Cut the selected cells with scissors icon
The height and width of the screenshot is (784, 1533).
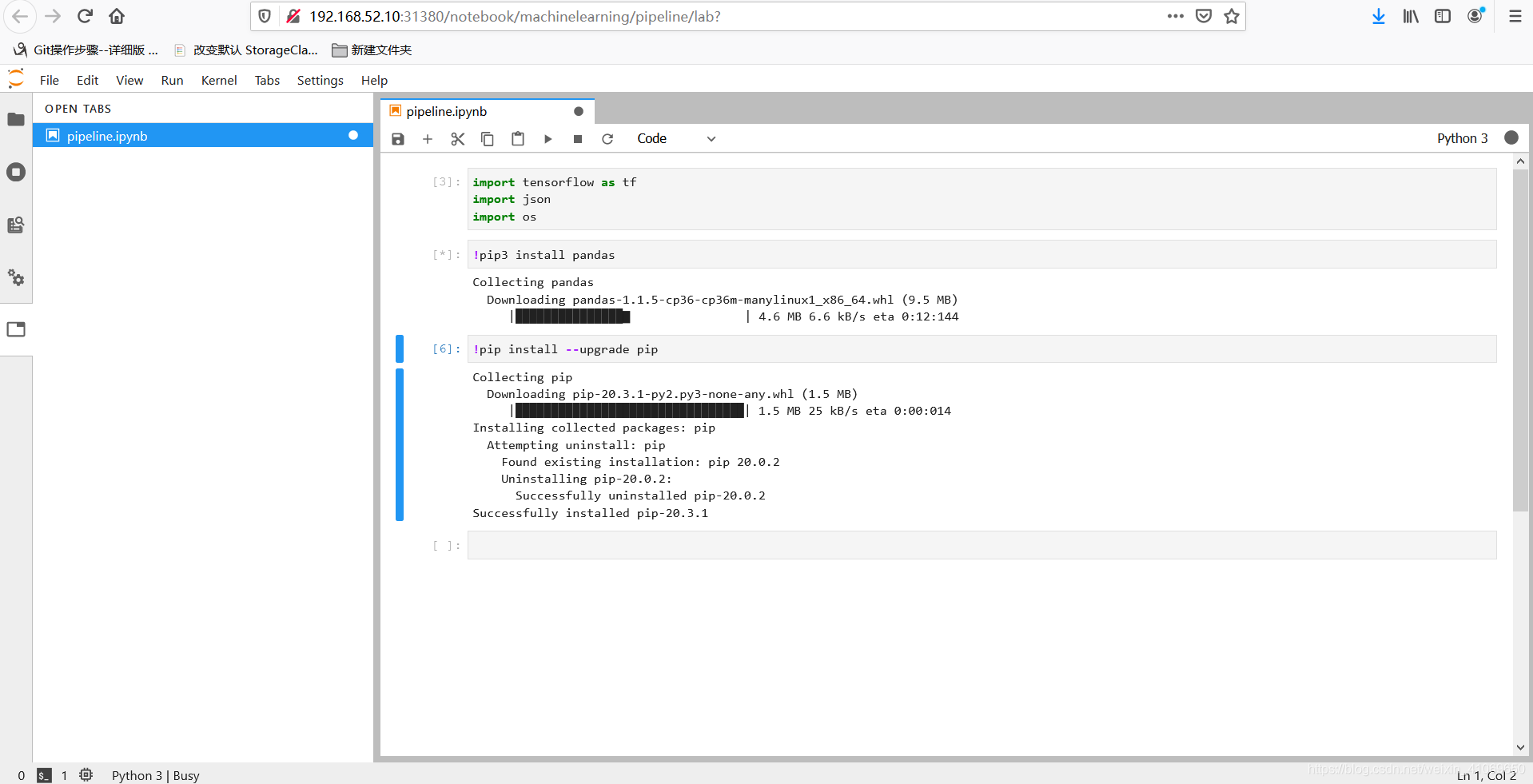point(457,138)
